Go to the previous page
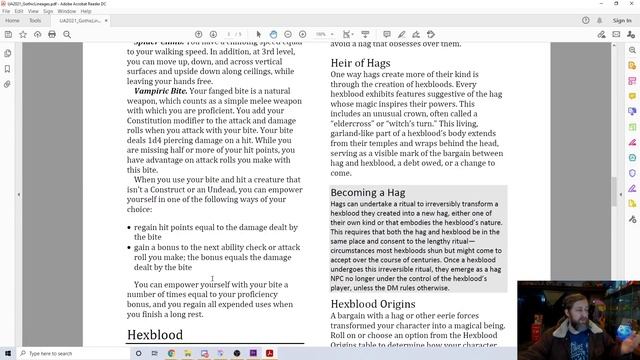Screen dimensions: 640x360 click(x=198, y=34)
